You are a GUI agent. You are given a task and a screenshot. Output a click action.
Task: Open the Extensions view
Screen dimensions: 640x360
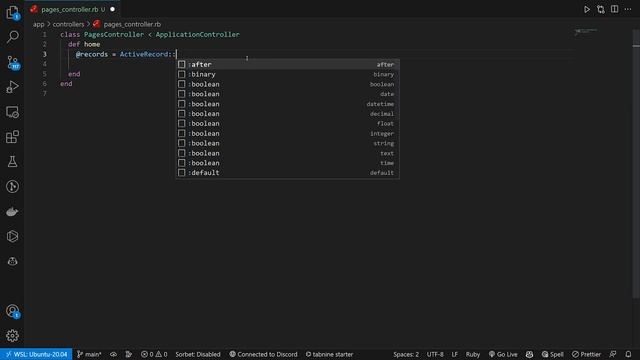[12, 137]
